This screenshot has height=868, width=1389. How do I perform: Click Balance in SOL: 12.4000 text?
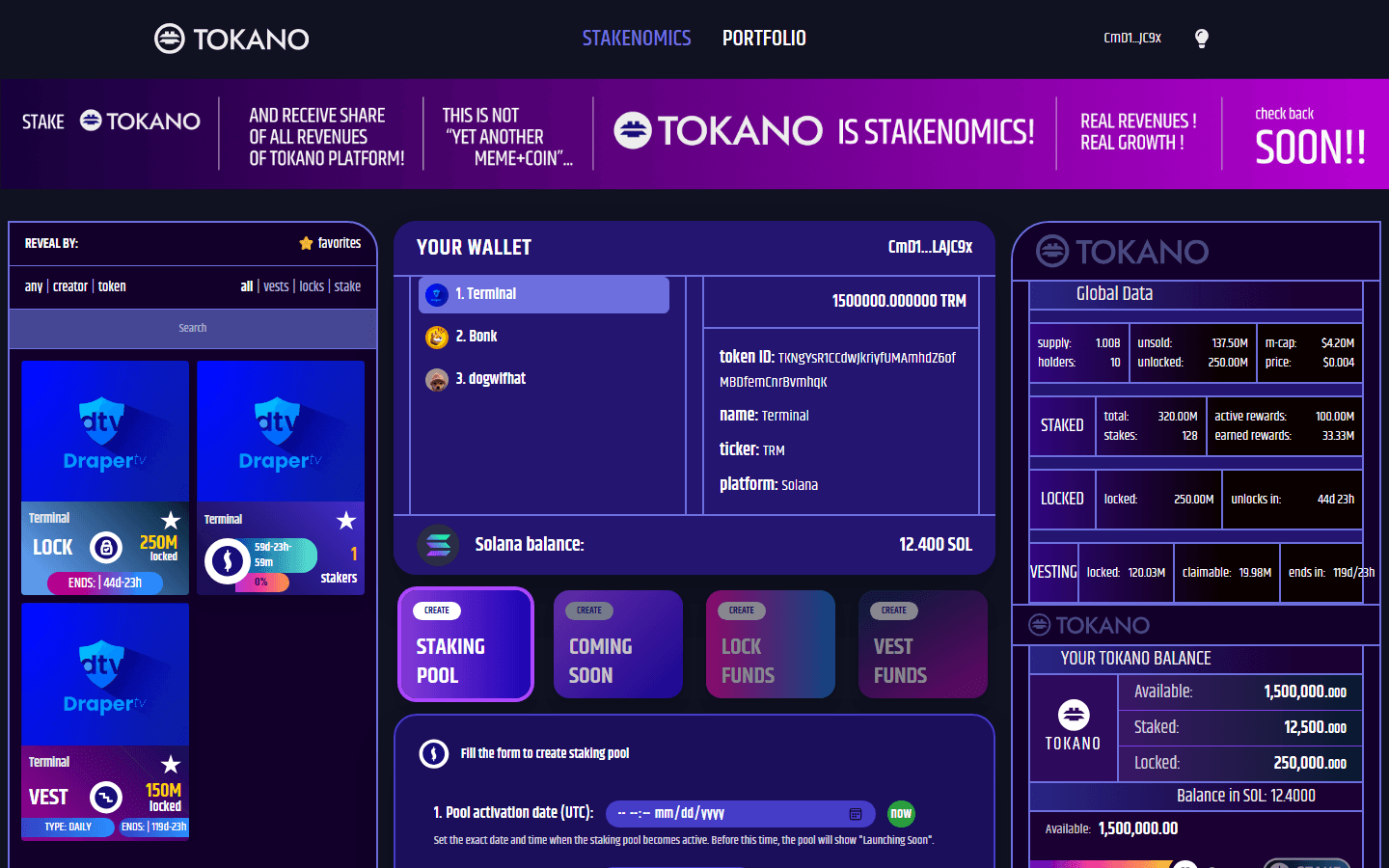point(1246,796)
